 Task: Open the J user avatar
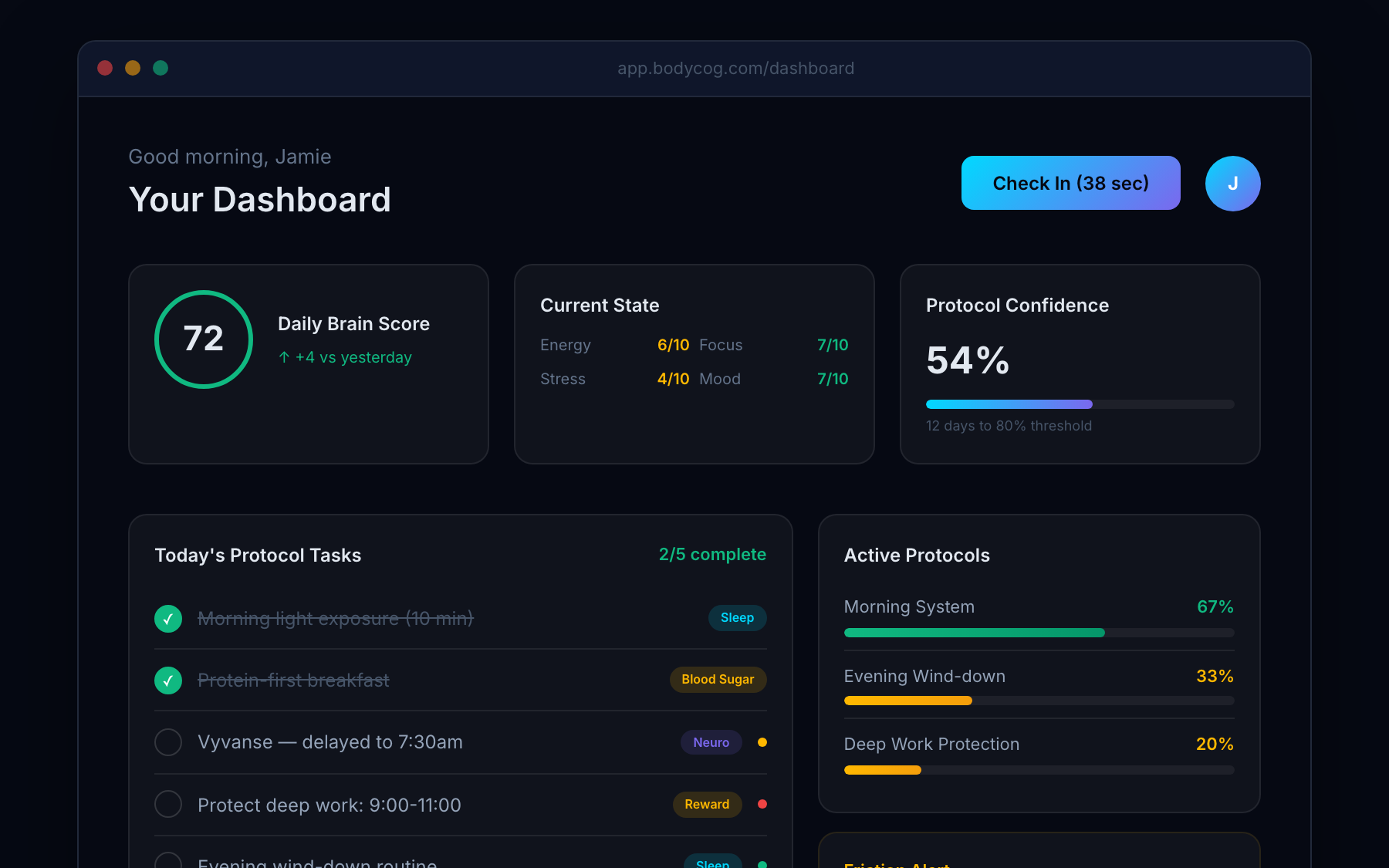pyautogui.click(x=1232, y=184)
